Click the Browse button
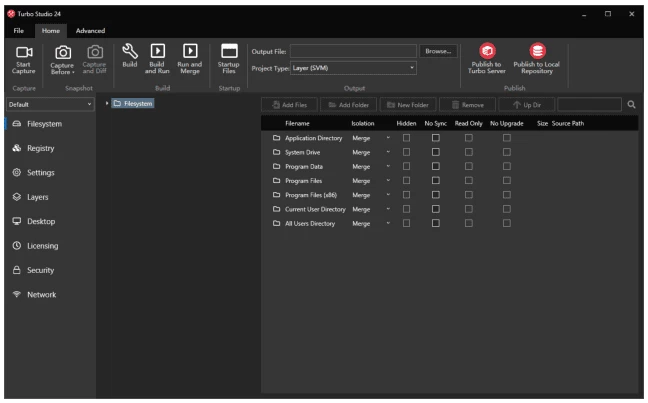 pyautogui.click(x=439, y=50)
